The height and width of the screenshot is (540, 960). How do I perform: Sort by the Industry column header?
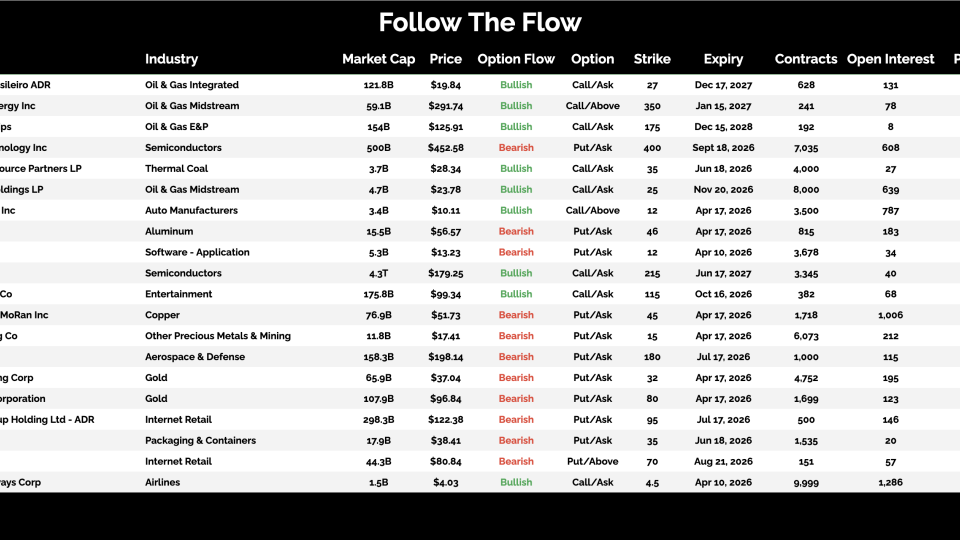(171, 59)
